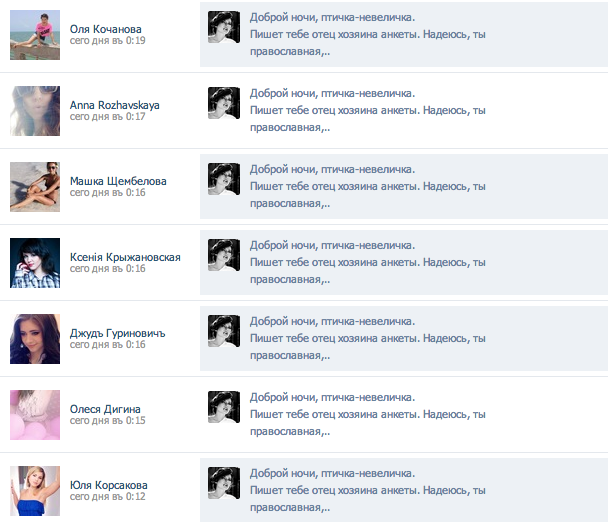Open Машка Щембелова's beach photo avatar

[35, 187]
